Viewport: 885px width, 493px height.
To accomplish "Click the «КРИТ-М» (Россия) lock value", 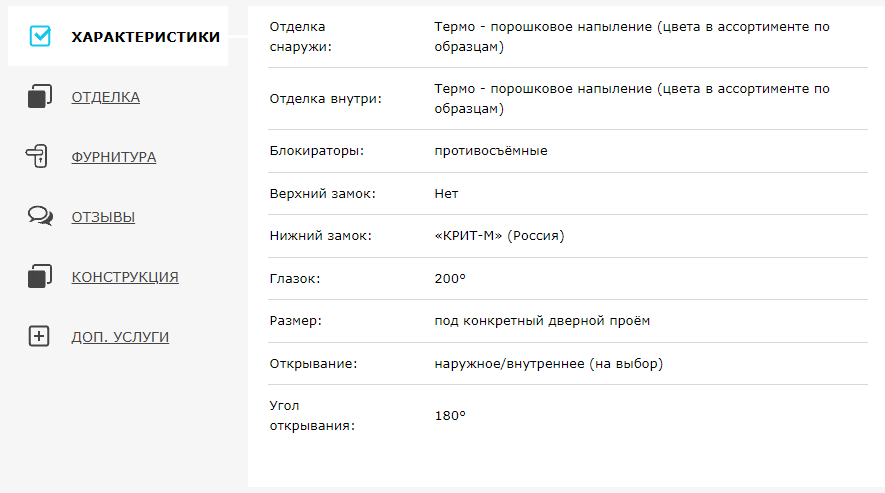I will (500, 236).
